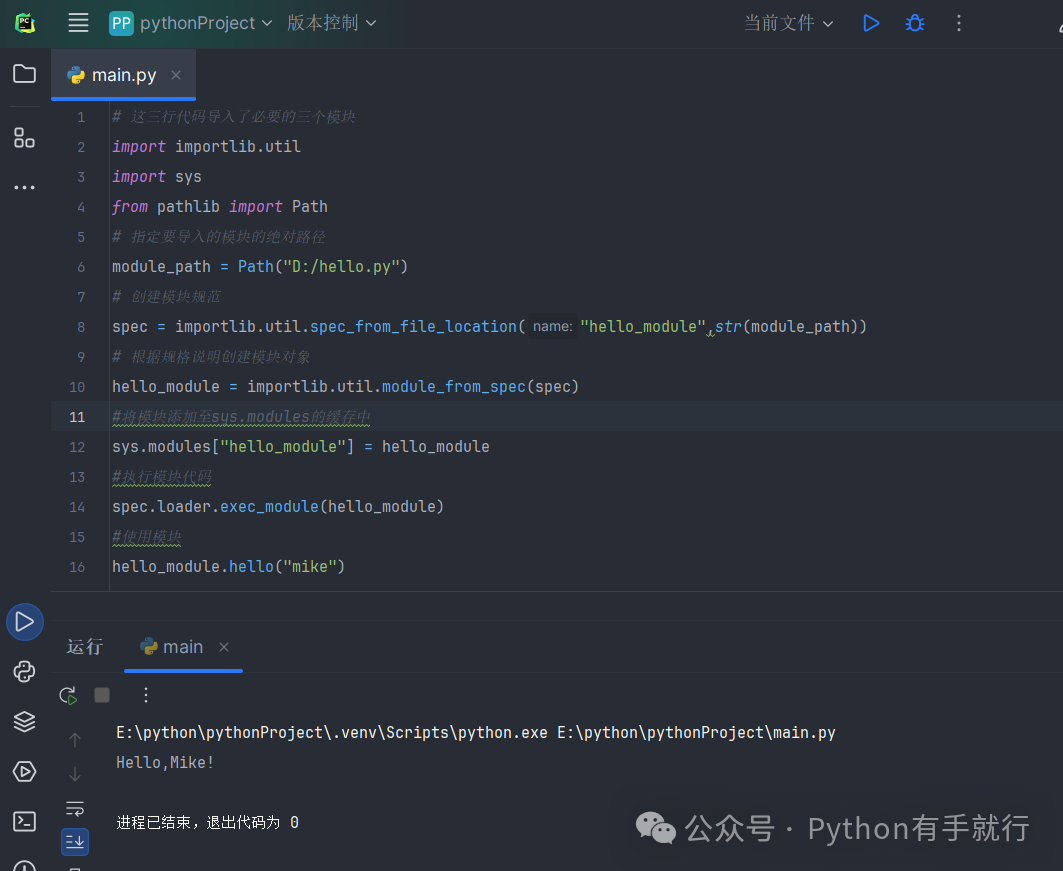Toggle scroll to end in console
The width and height of the screenshot is (1063, 871).
[x=75, y=842]
